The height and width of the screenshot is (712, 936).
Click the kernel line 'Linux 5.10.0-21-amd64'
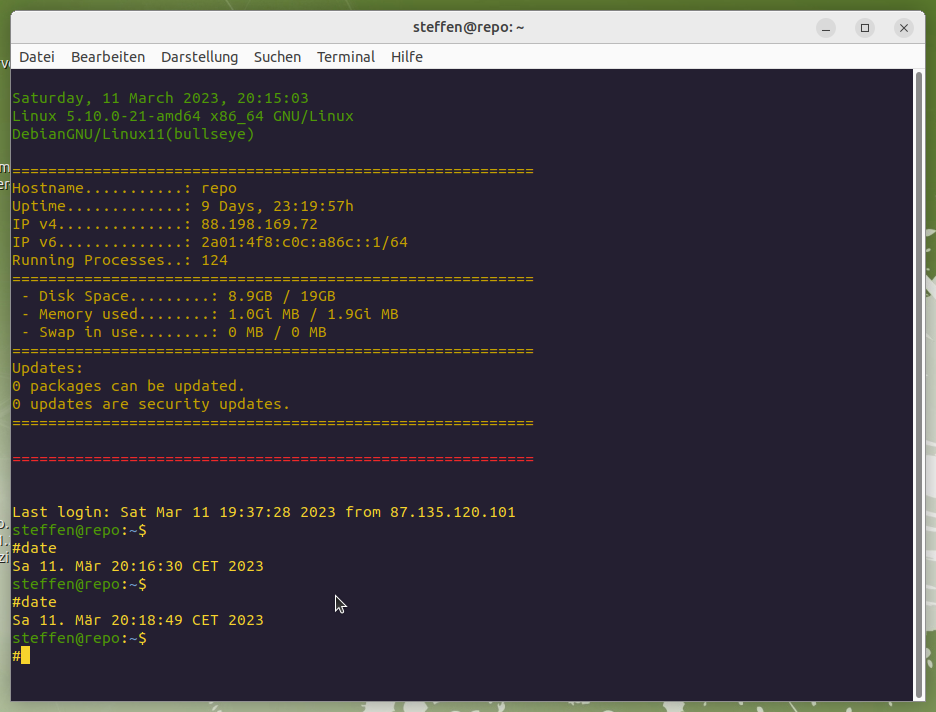point(107,116)
